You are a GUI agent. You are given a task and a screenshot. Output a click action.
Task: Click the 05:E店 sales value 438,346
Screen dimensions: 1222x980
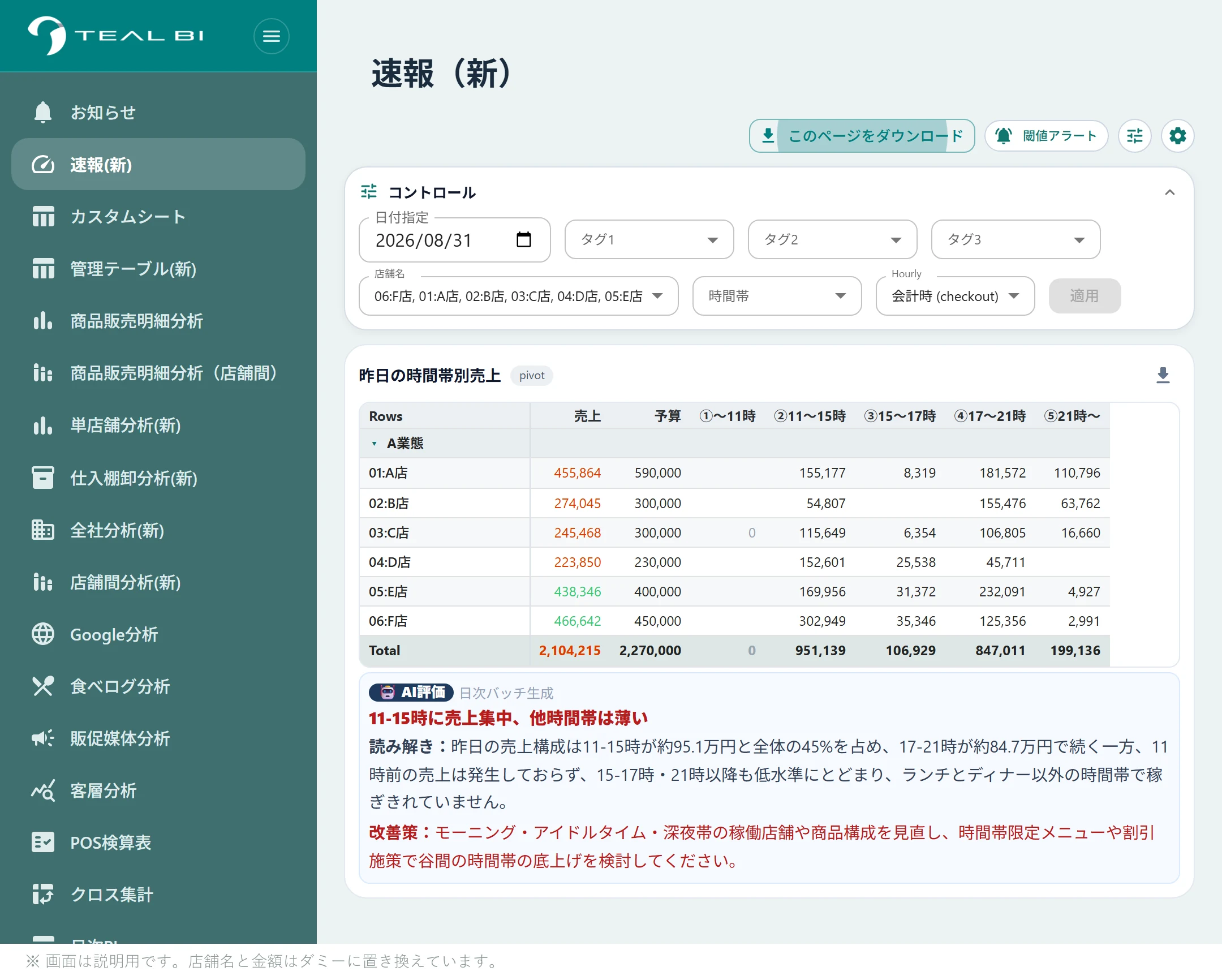tap(577, 591)
